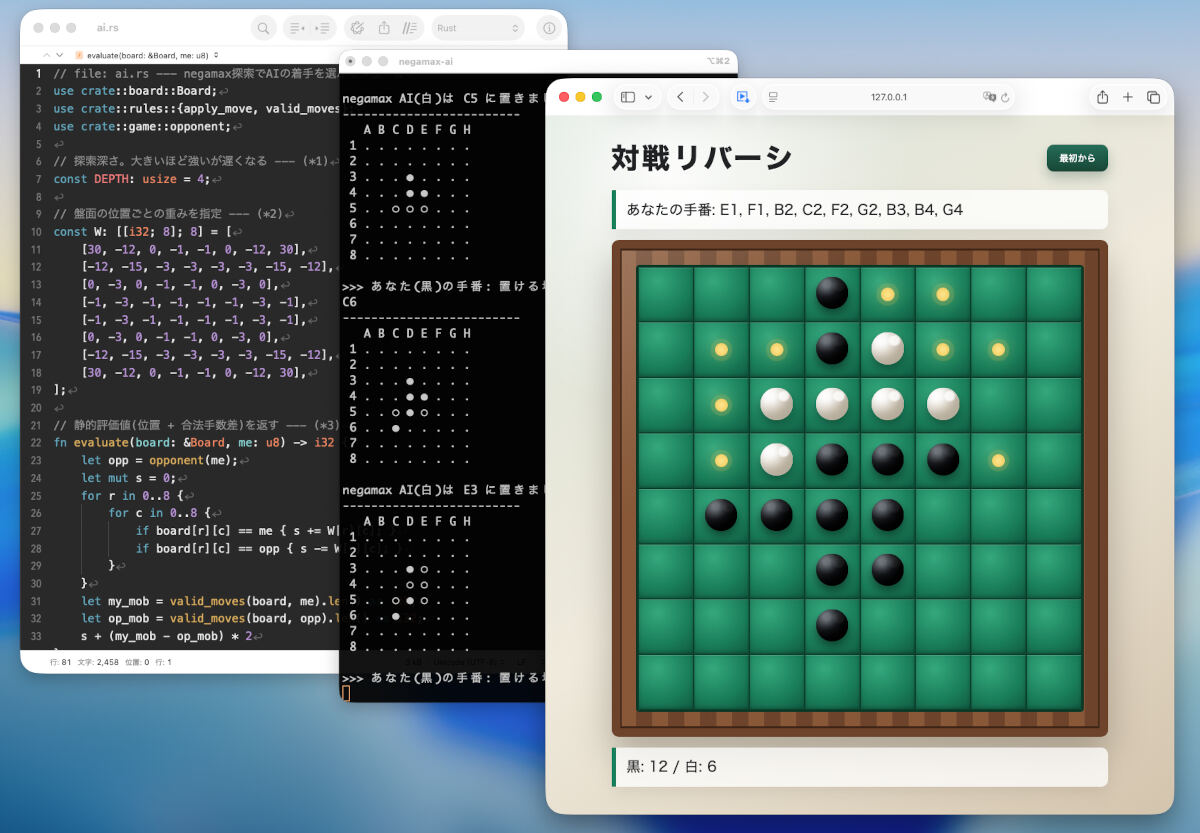Show the Safari tab overview
This screenshot has width=1200, height=833.
(x=1153, y=97)
